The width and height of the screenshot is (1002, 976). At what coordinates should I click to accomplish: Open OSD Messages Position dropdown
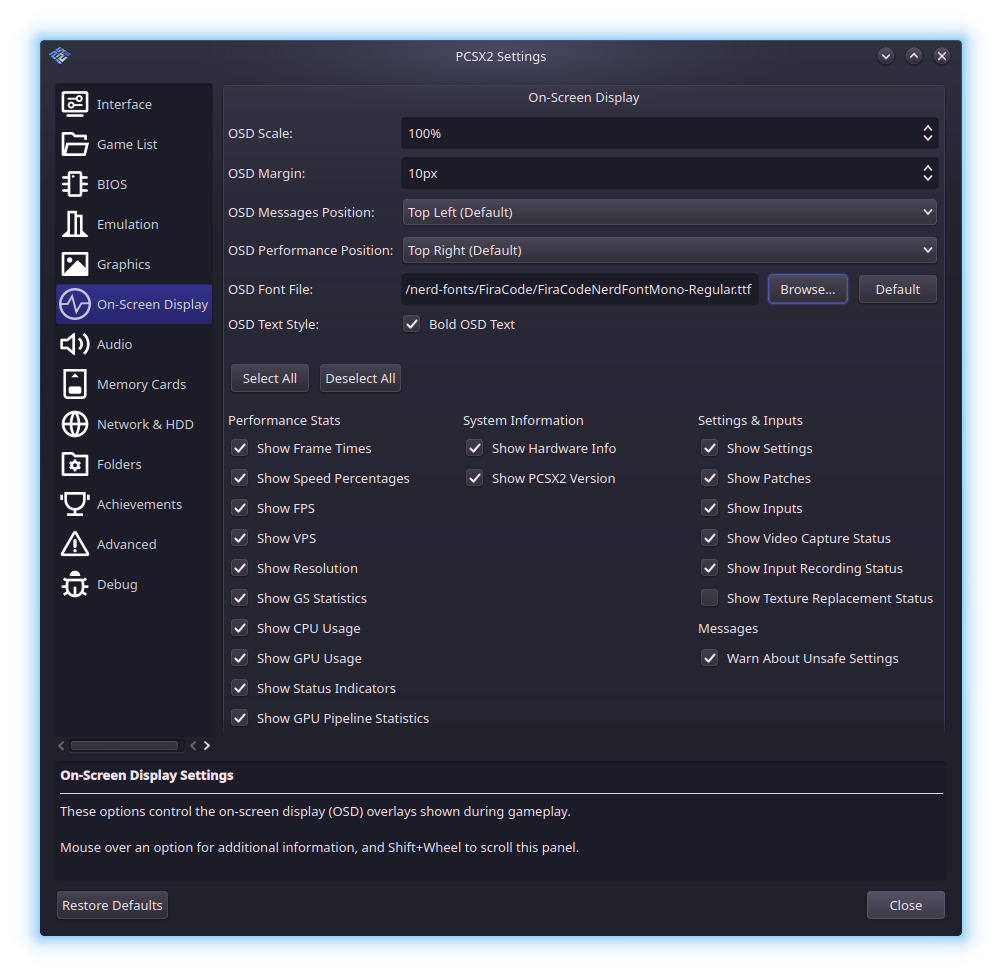(x=669, y=212)
